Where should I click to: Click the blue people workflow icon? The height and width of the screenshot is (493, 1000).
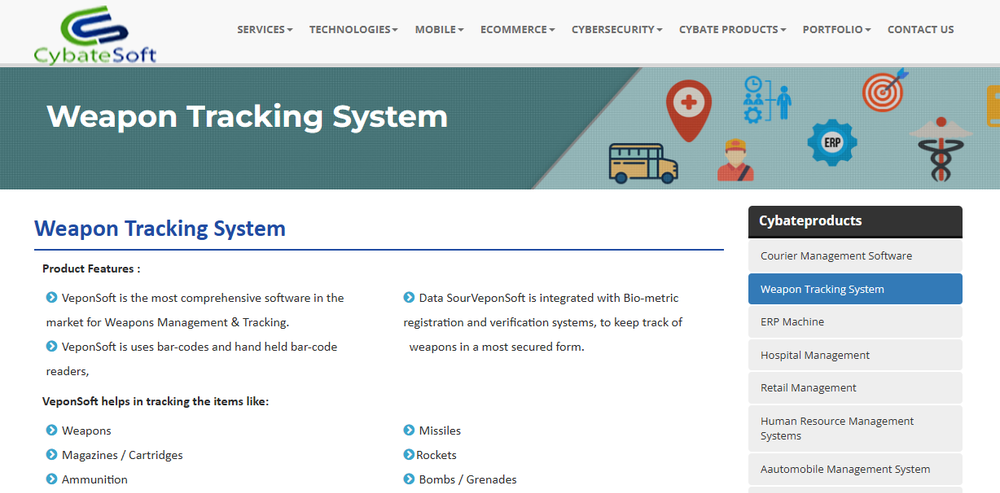coord(768,99)
